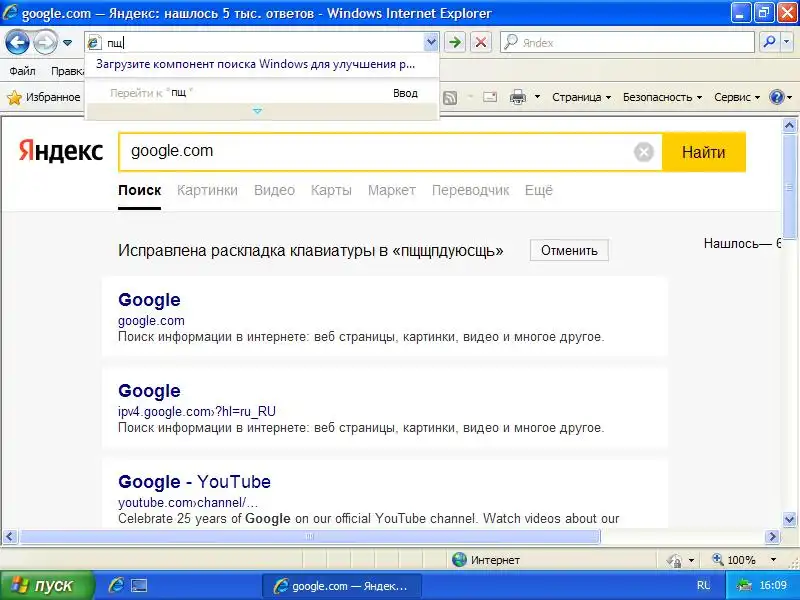Click the Яндекс logo

click(61, 152)
